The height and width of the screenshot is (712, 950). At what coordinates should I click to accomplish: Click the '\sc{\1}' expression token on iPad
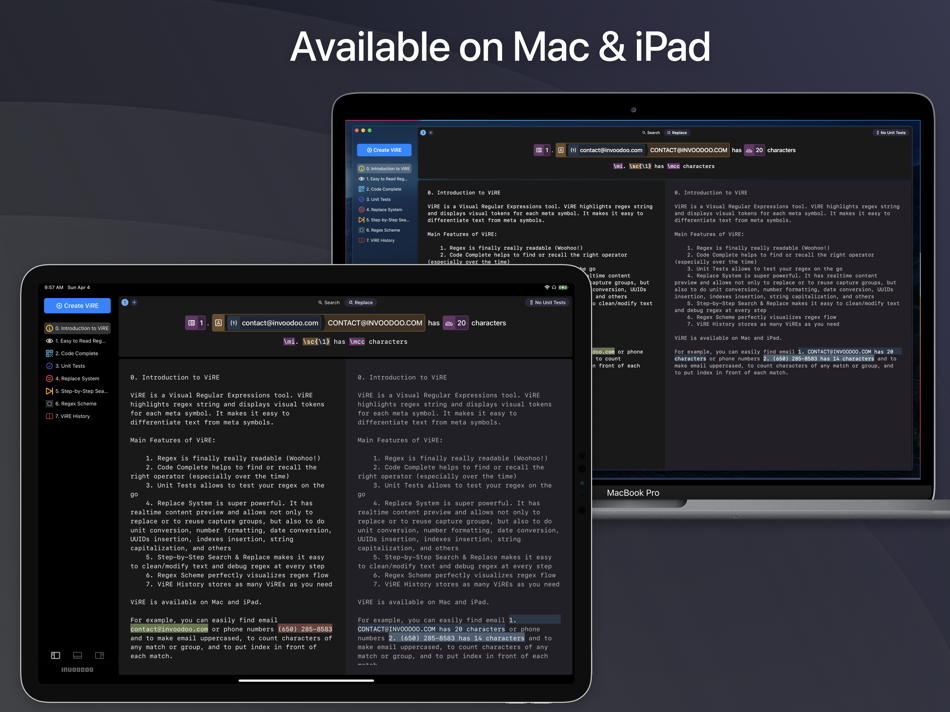point(316,342)
